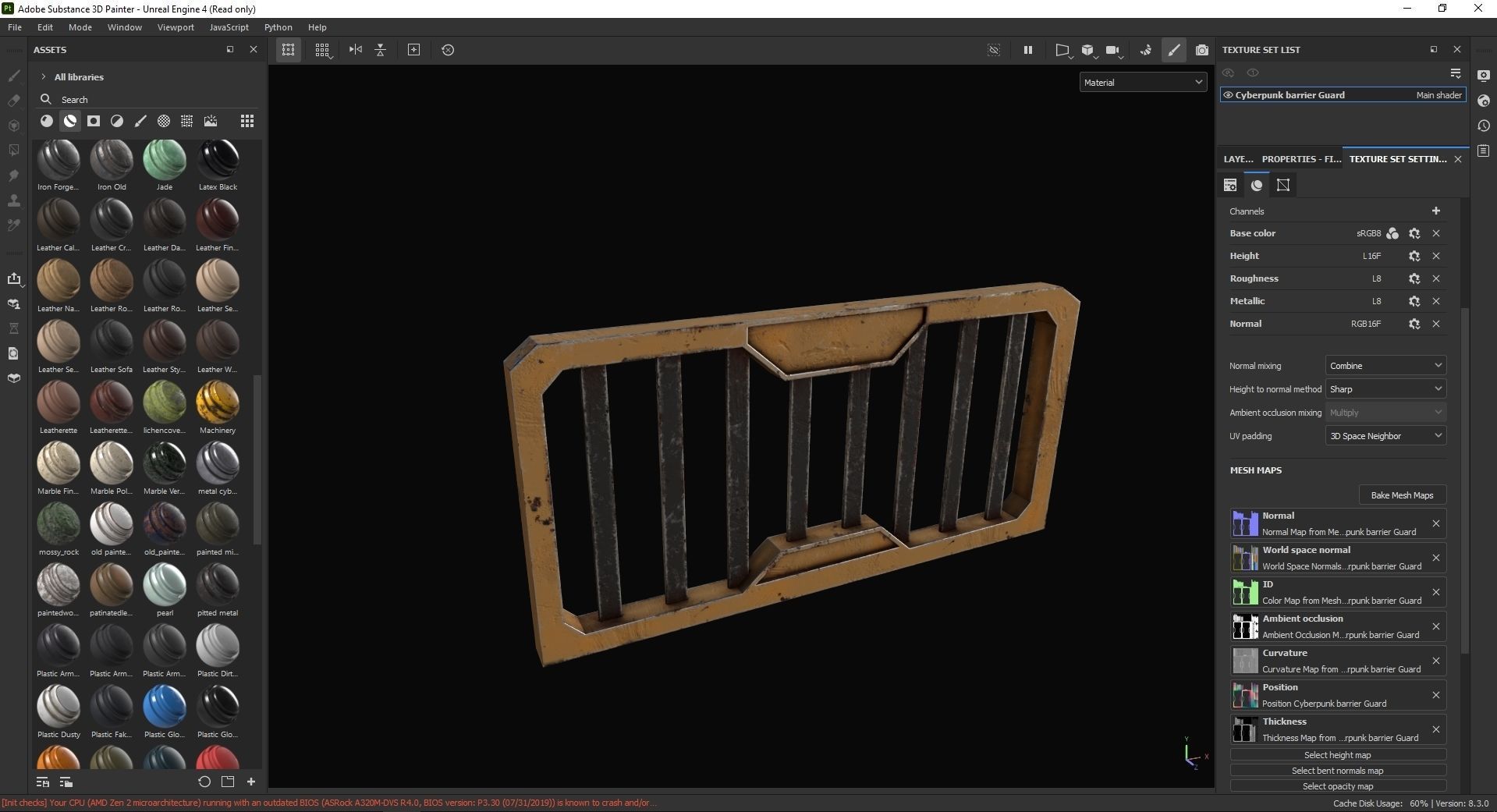Open Shader settings icon in right sidebar
This screenshot has height=812, width=1497.
(x=1484, y=101)
